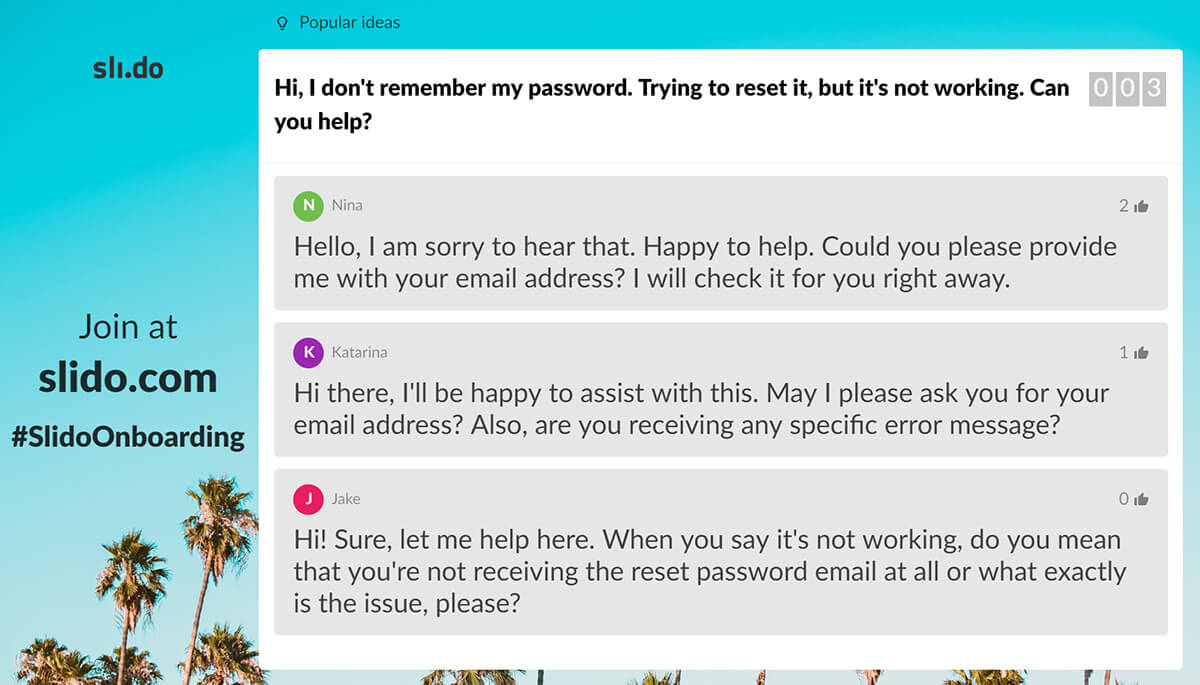Click the Jake username label
This screenshot has width=1200, height=685.
346,499
